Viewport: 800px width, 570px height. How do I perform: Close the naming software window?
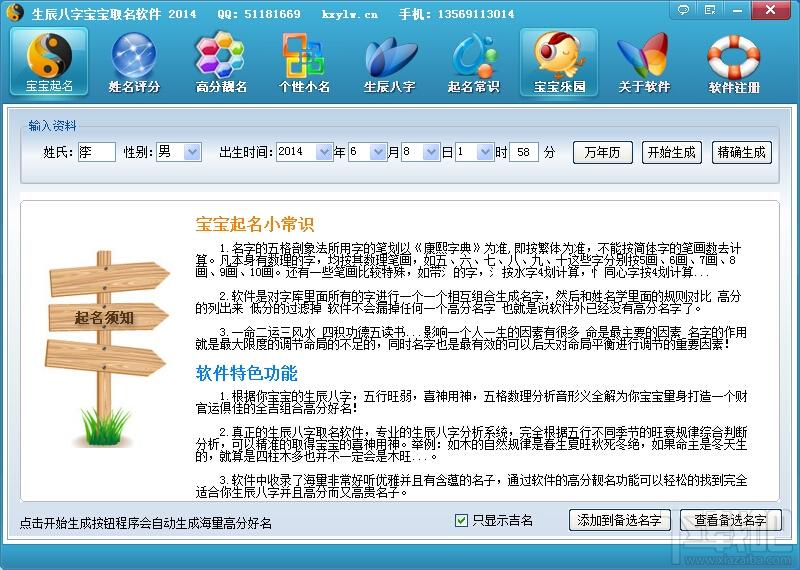coord(770,10)
